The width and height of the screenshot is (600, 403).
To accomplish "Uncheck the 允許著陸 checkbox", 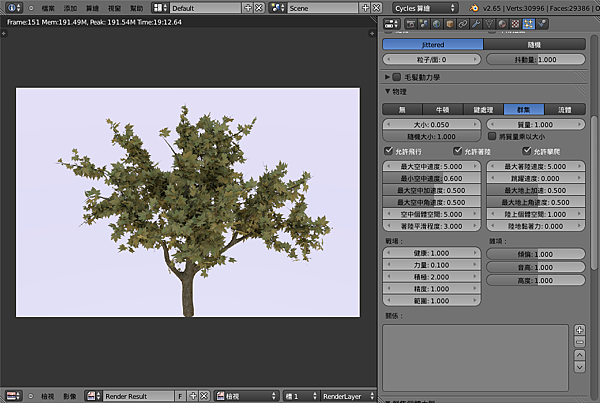I will [x=458, y=151].
